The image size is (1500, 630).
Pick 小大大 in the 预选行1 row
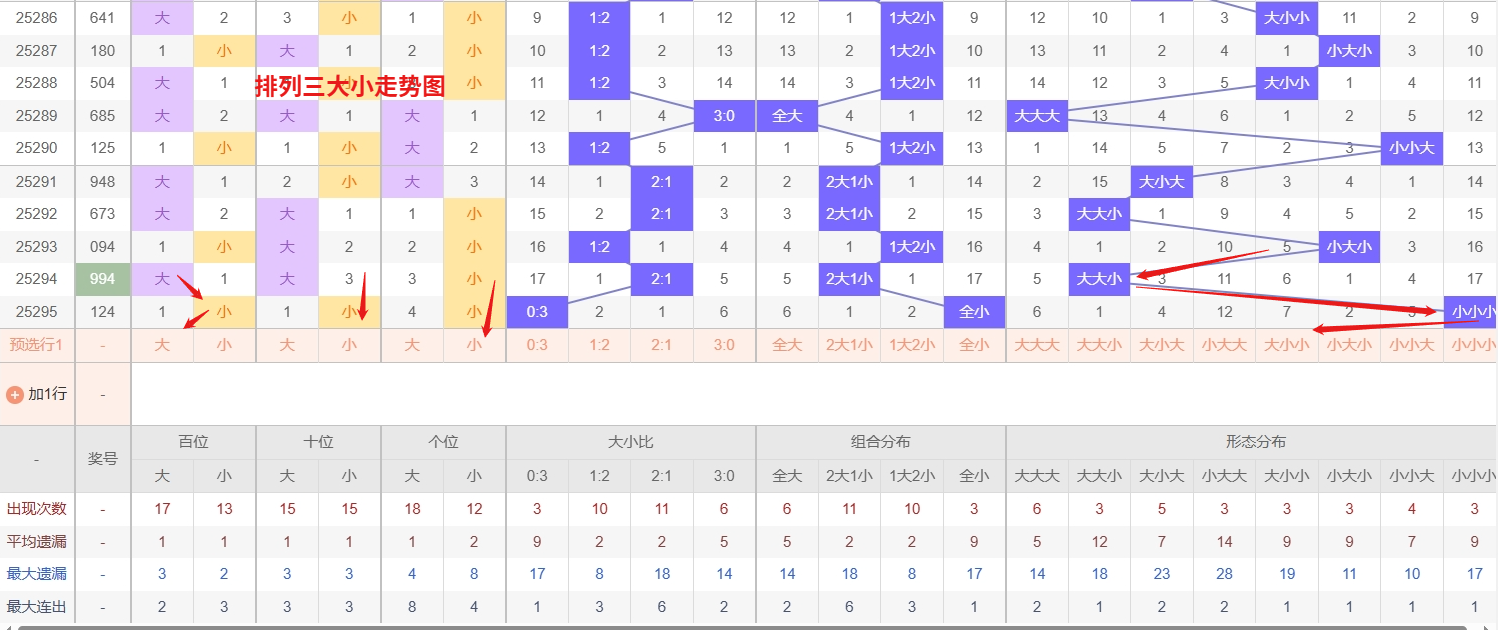point(1224,345)
